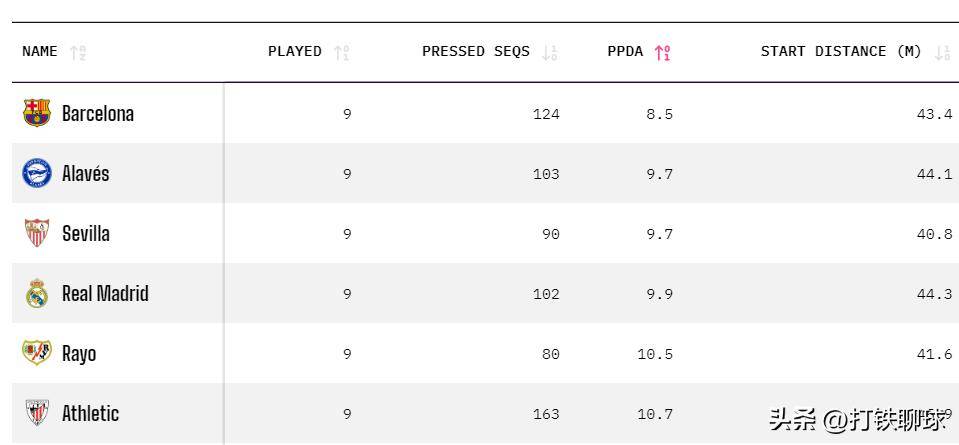The height and width of the screenshot is (445, 959).
Task: Click the PPDA column header label
Action: point(625,51)
